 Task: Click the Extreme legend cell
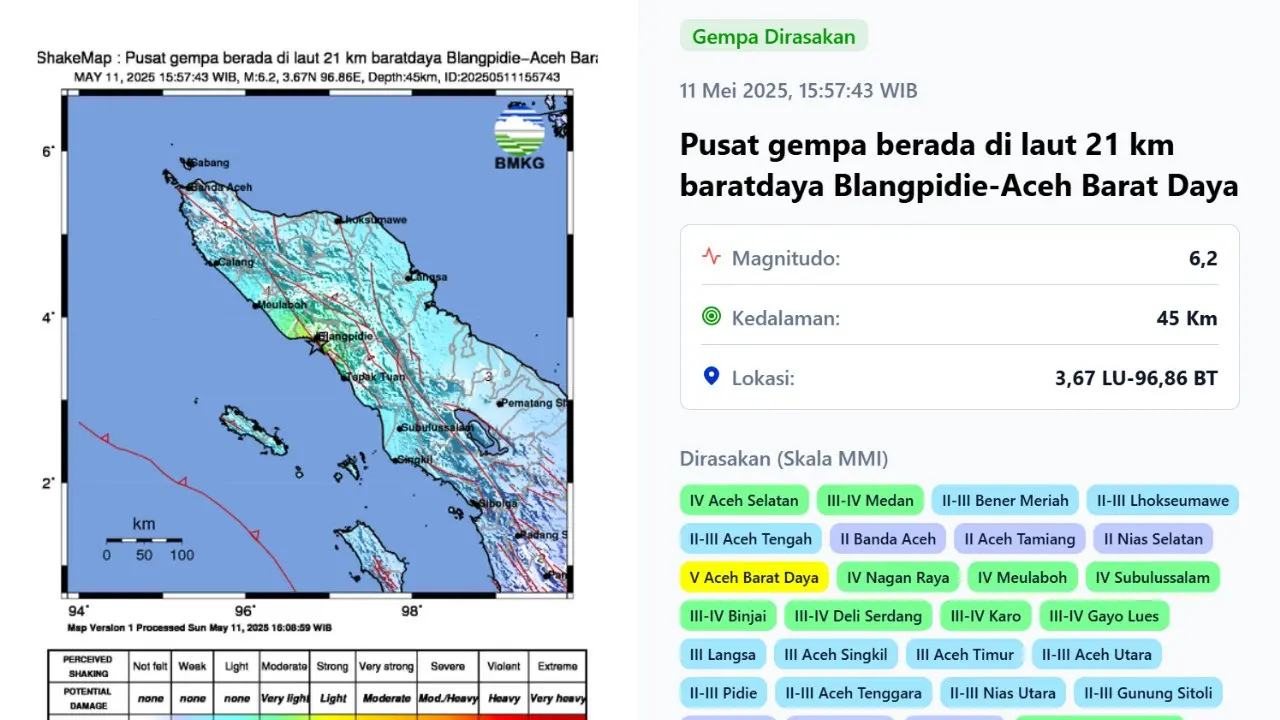tap(557, 666)
